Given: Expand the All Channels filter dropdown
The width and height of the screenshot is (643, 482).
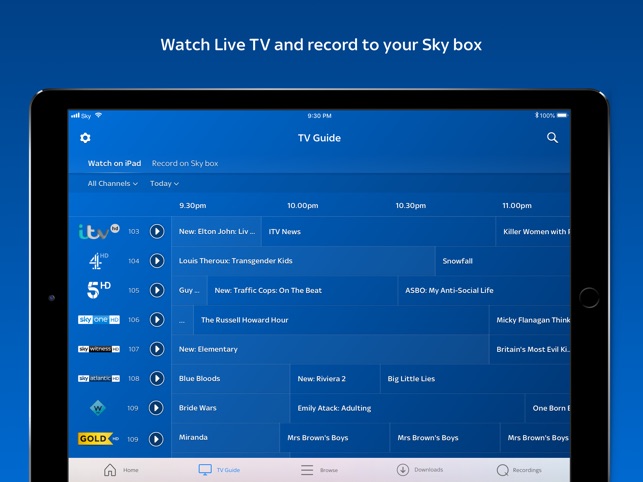Looking at the screenshot, I should click(112, 183).
